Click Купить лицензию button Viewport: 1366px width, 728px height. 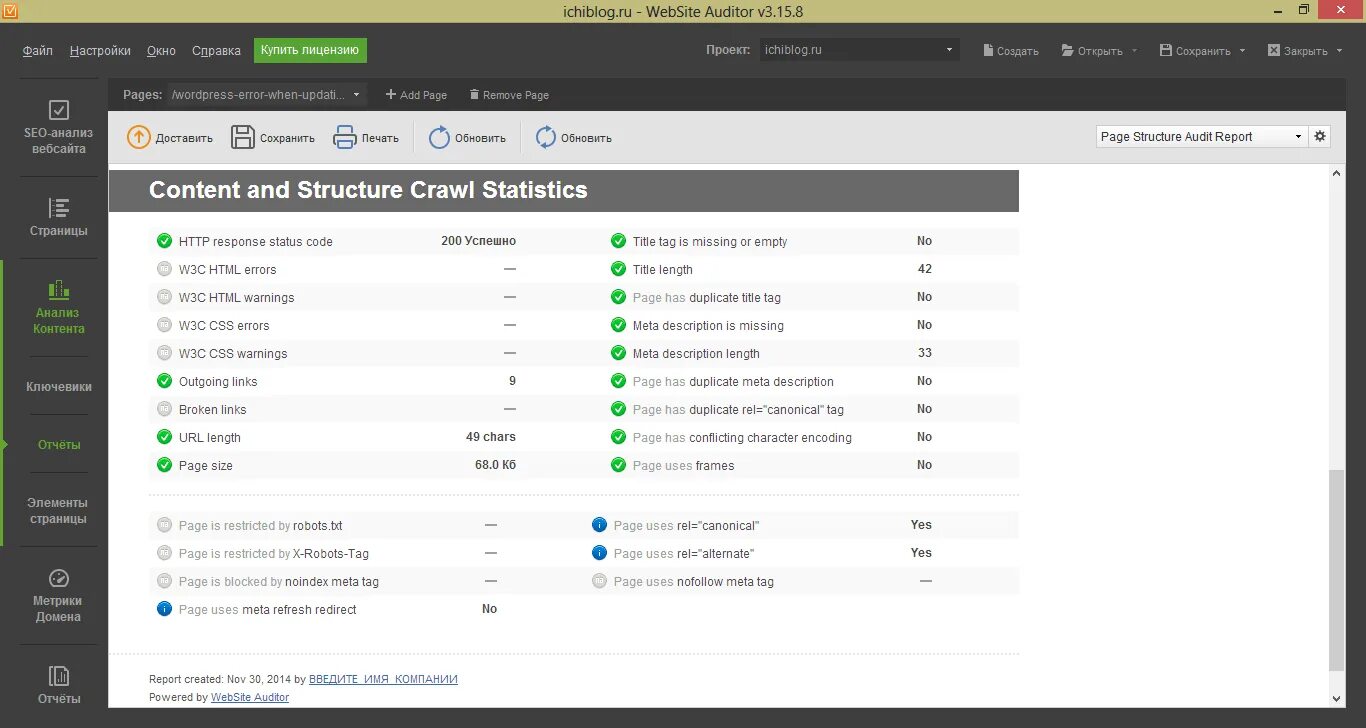pos(310,50)
